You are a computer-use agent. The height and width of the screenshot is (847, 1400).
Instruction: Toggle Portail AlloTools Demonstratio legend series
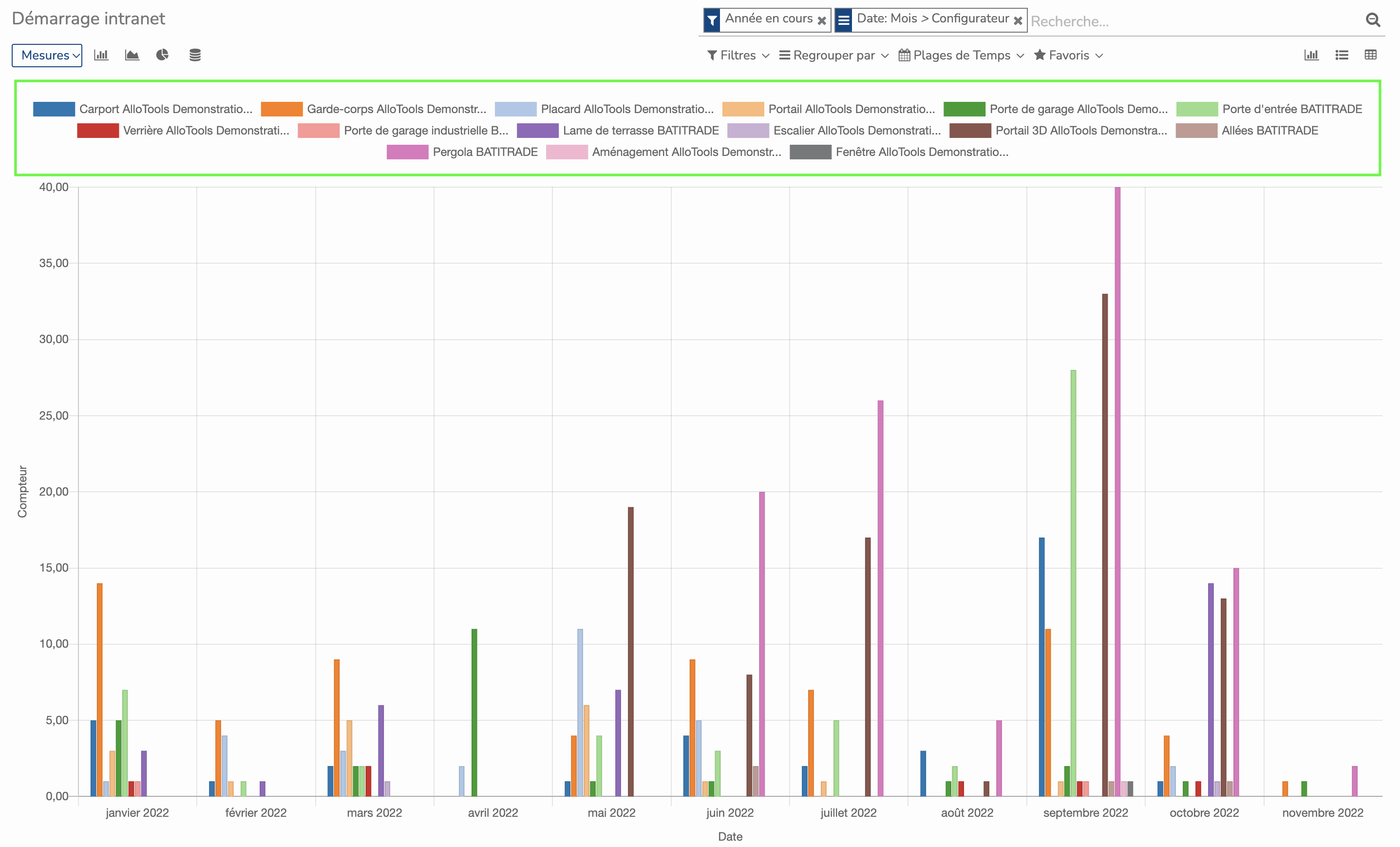(x=829, y=109)
